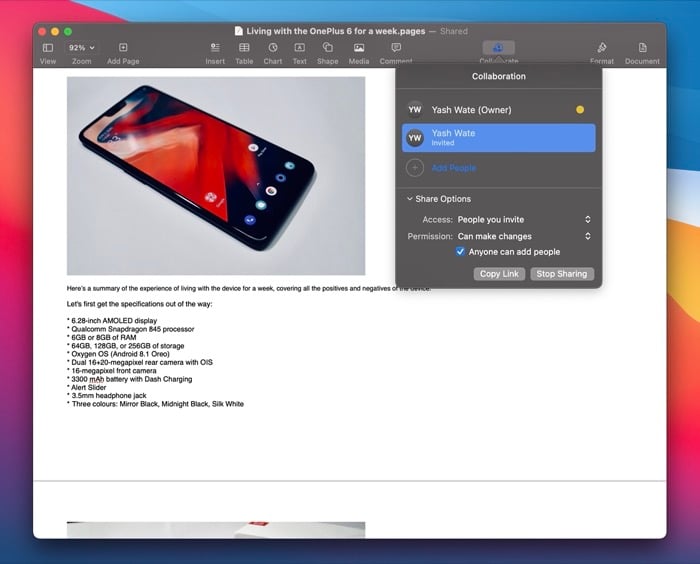The height and width of the screenshot is (564, 700).
Task: Click the YW avatar of the owner
Action: point(415,110)
